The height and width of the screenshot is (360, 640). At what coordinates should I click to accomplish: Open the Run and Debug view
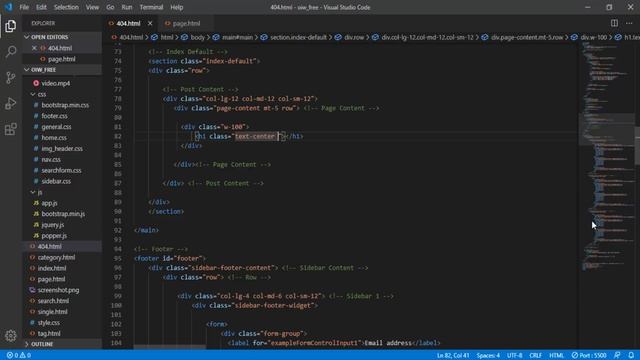(11, 103)
